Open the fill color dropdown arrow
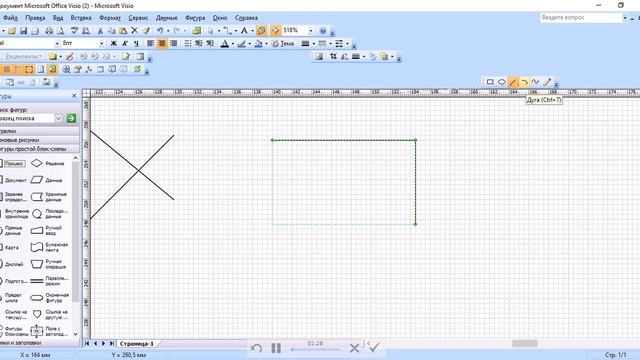This screenshot has width=640, height=360. tap(266, 43)
